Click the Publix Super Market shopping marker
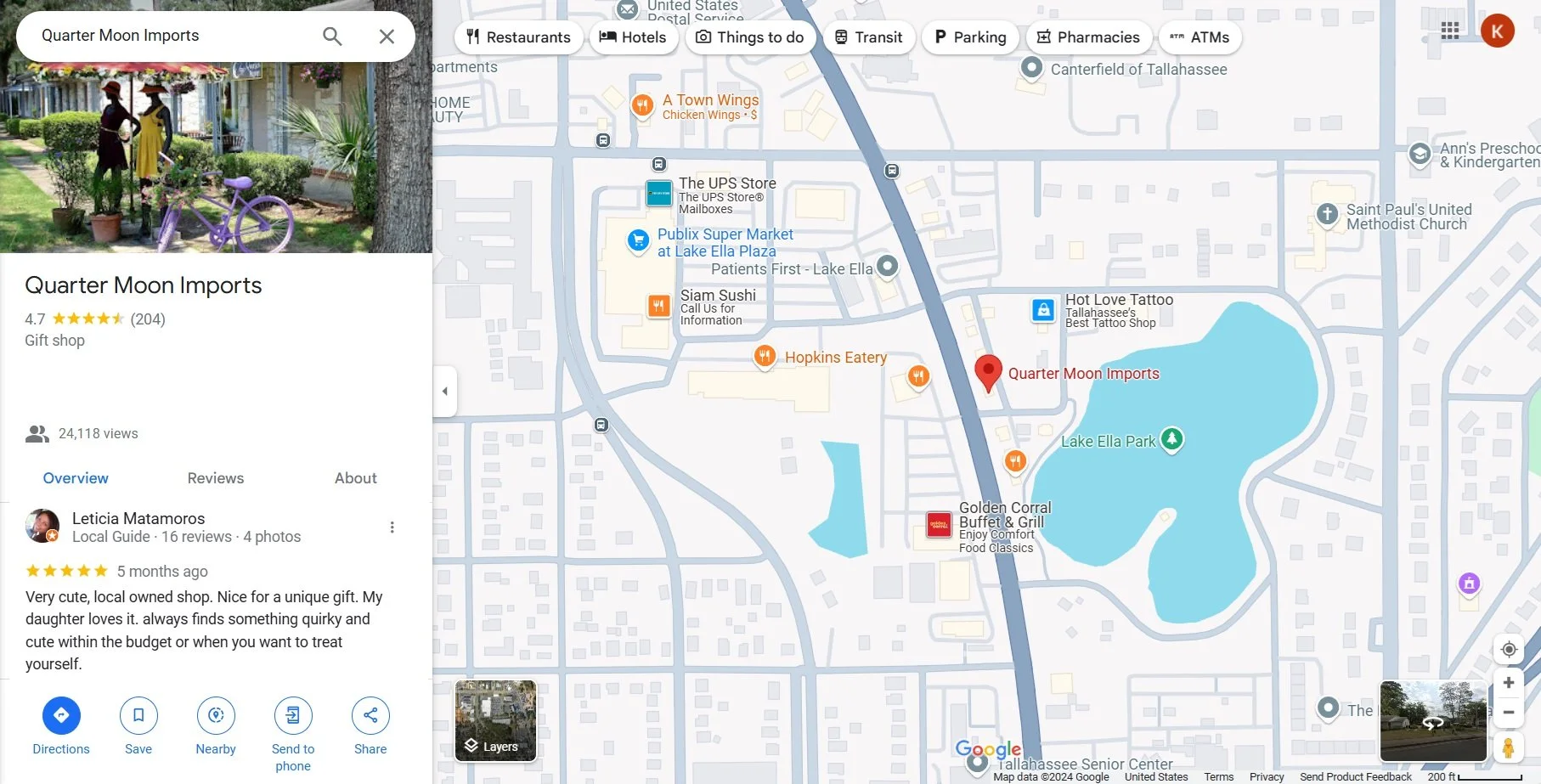Screen dimensions: 1541x784 point(638,241)
